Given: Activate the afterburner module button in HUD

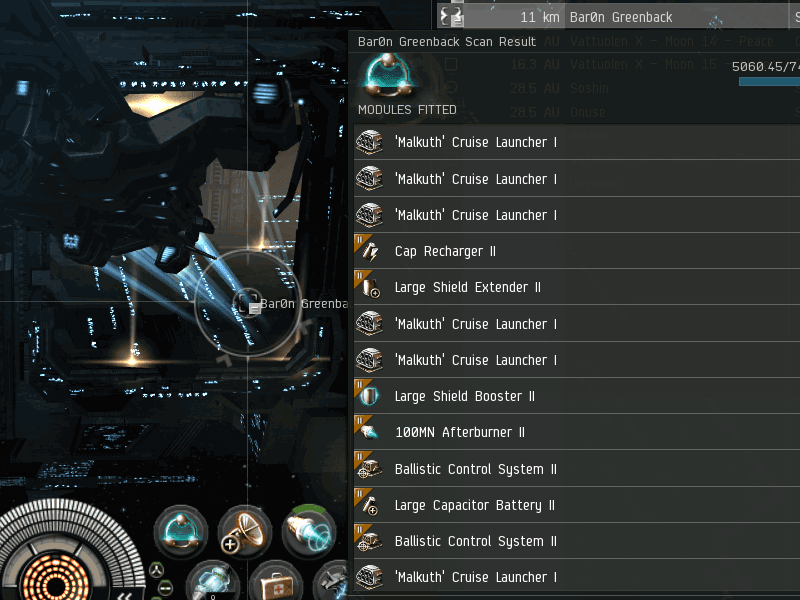Looking at the screenshot, I should point(309,531).
